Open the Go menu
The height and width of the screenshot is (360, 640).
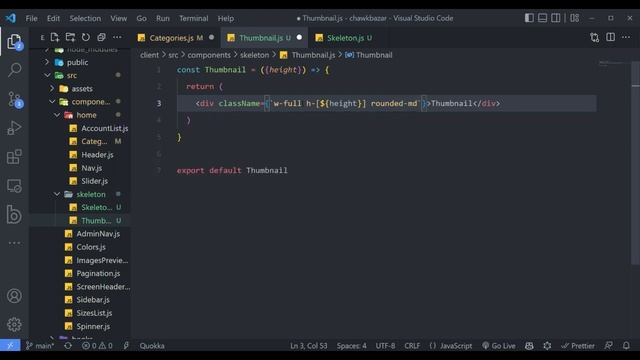[141, 18]
